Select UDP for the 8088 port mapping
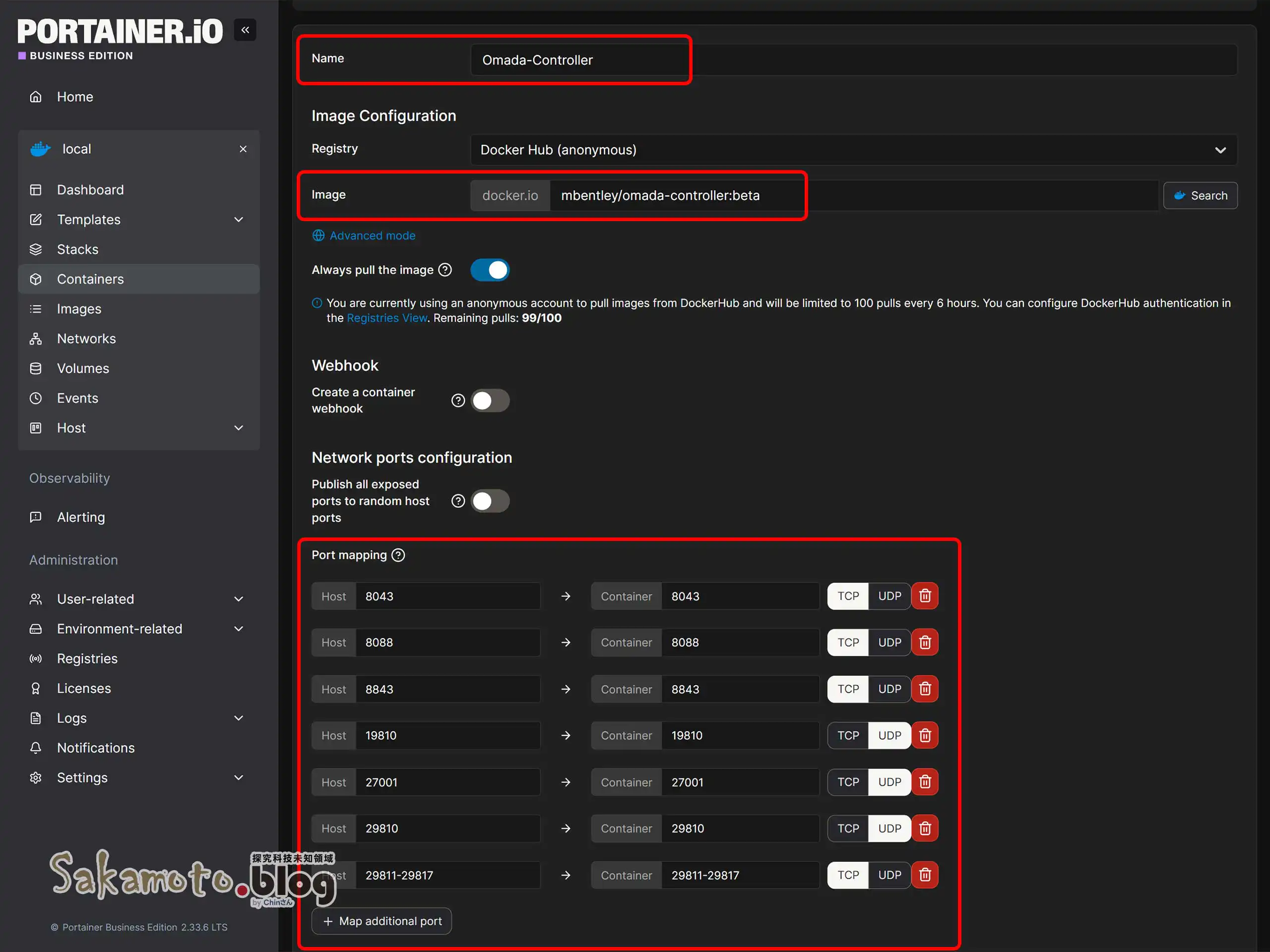The width and height of the screenshot is (1270, 952). coord(889,643)
